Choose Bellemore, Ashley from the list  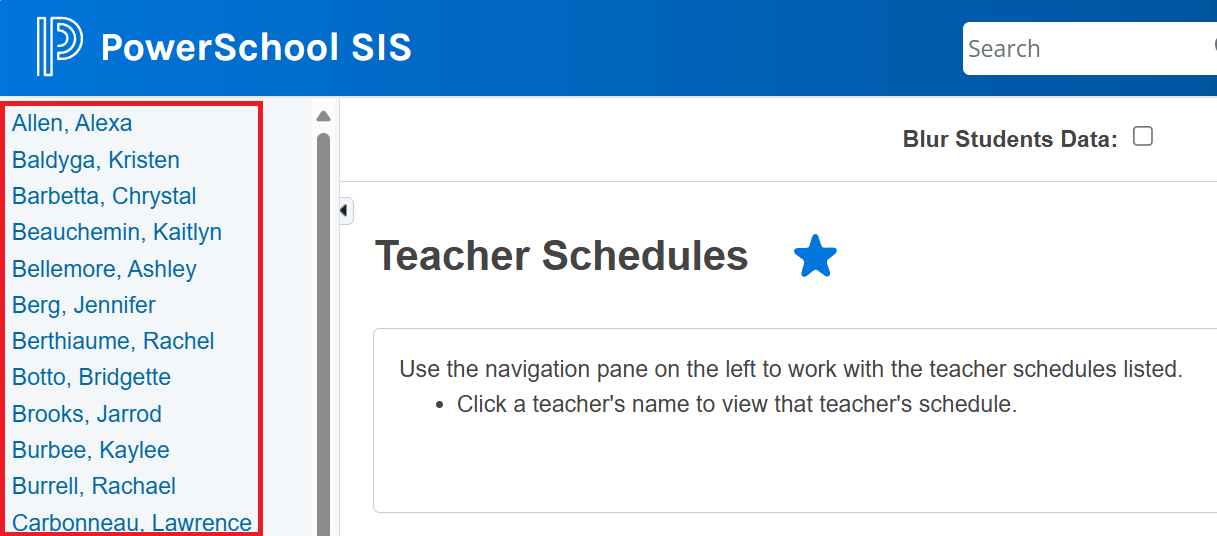click(x=104, y=269)
